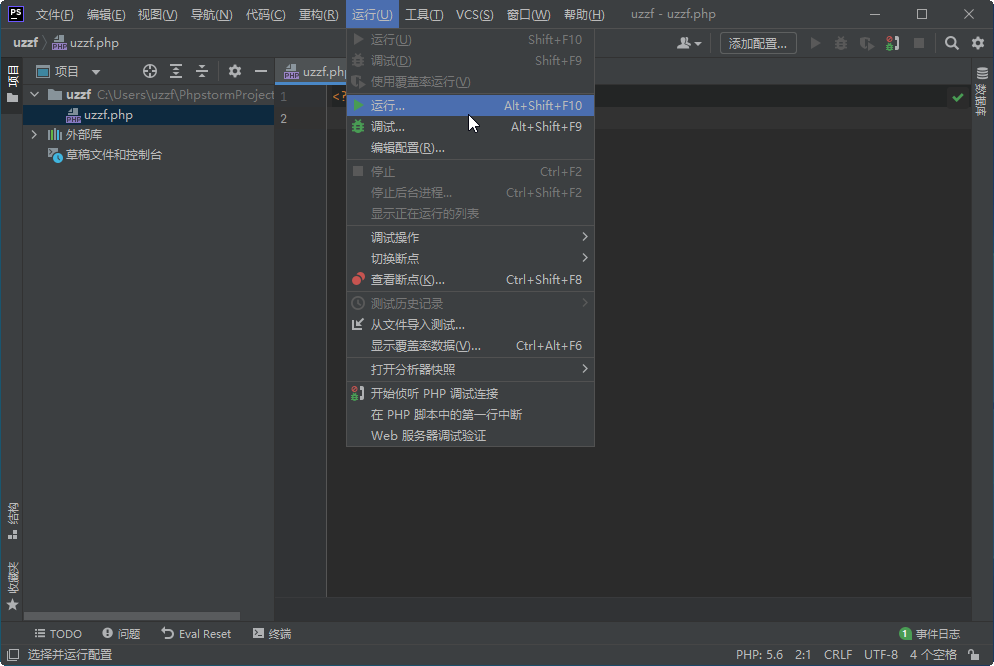Image resolution: width=994 pixels, height=666 pixels.
Task: Choose Web 服务器调试验证 menu item
Action: (x=470, y=435)
